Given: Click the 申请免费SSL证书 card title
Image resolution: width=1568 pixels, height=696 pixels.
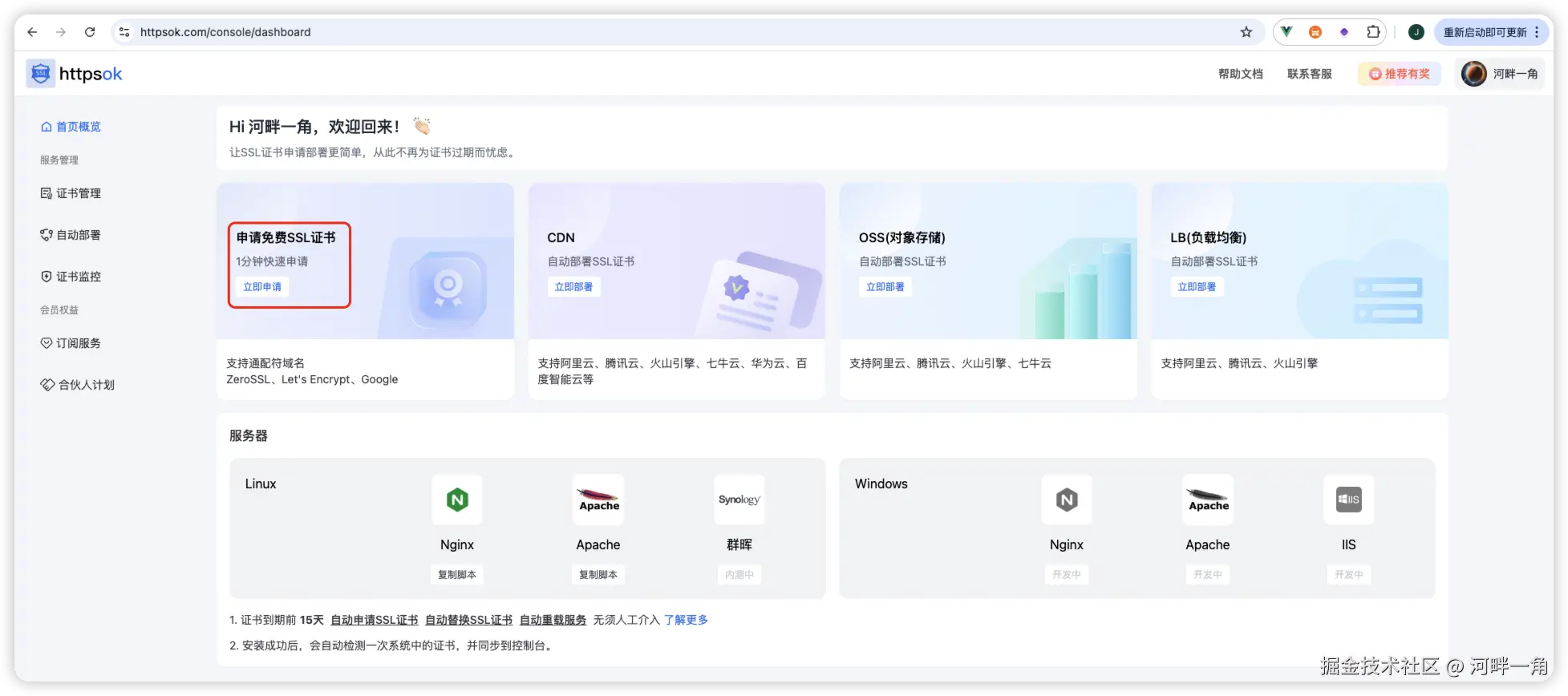Looking at the screenshot, I should click(x=286, y=237).
